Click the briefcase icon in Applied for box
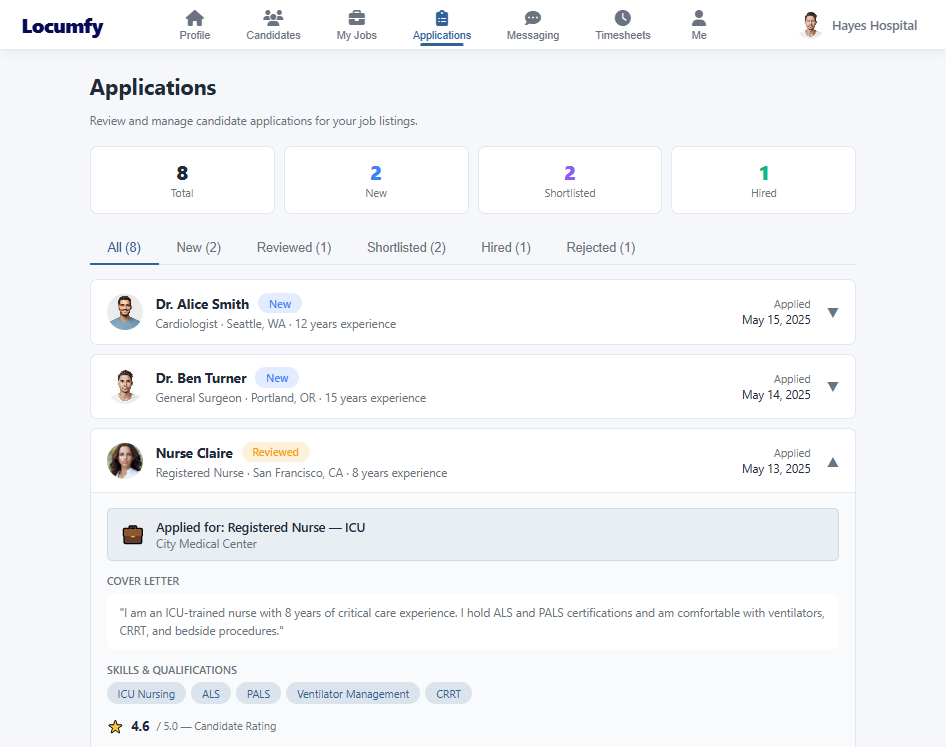 133,535
